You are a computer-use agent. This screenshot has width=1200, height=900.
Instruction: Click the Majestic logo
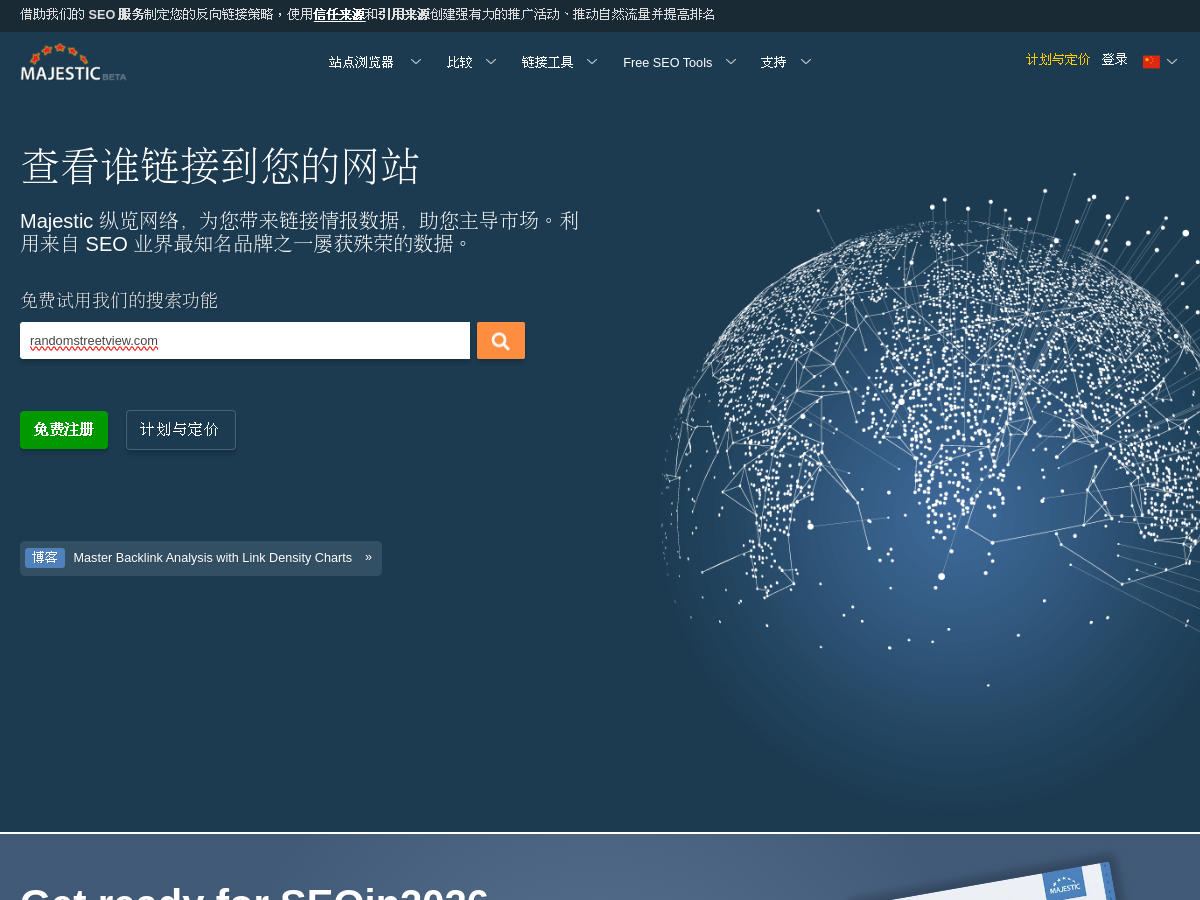pyautogui.click(x=73, y=62)
